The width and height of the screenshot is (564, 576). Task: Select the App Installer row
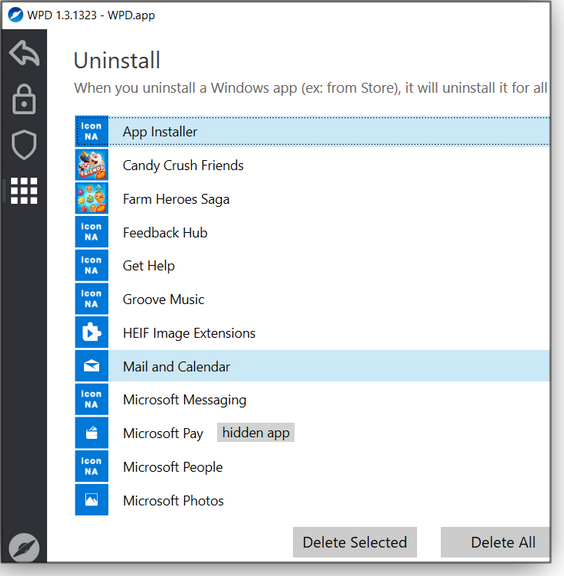point(312,131)
